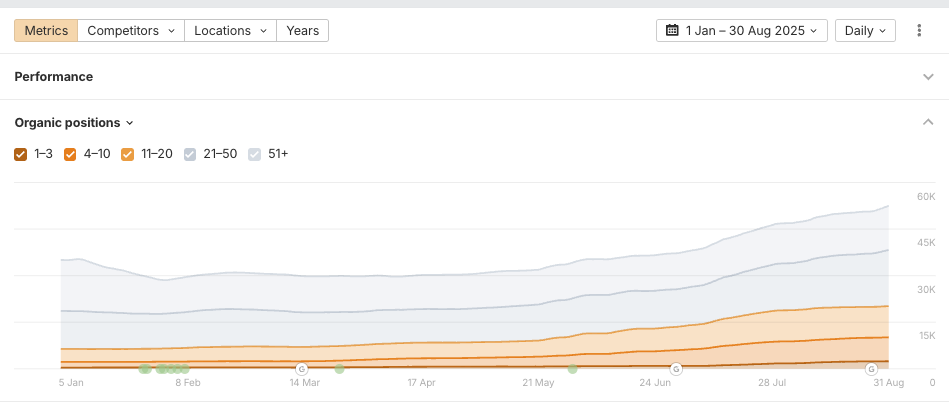Viewport: 949px width, 404px height.
Task: Toggle the 4–10 positions checkbox
Action: point(70,154)
